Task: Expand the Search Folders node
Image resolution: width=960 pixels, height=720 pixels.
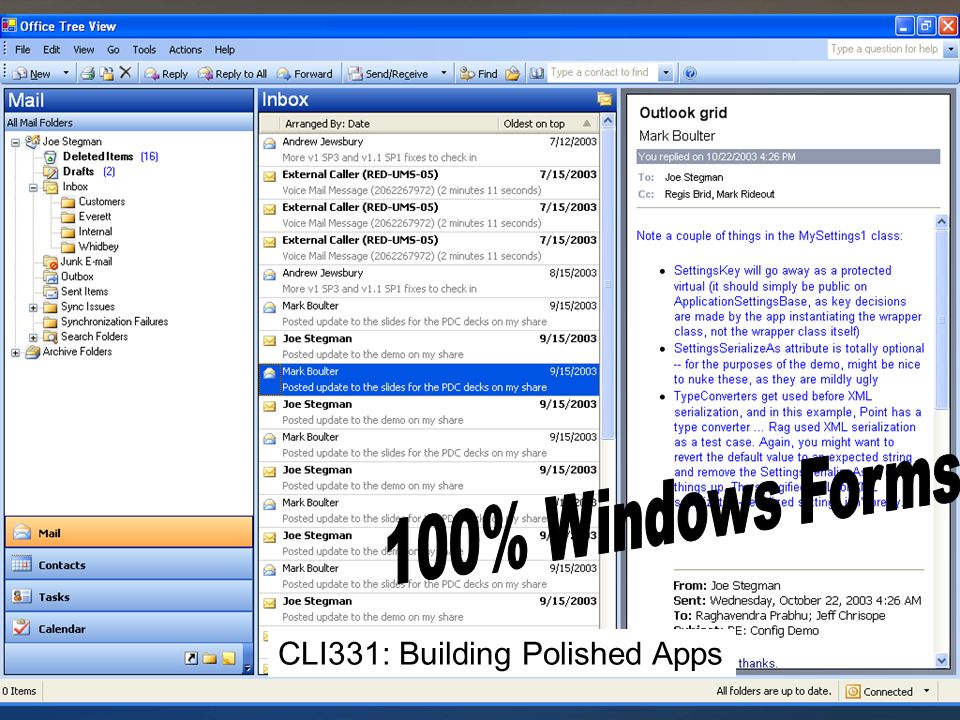Action: (34, 337)
